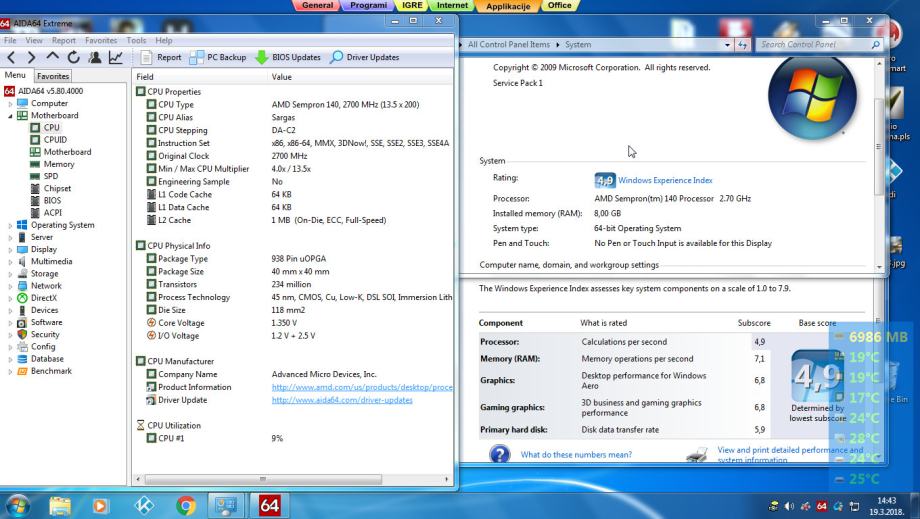Viewport: 920px width, 519px height.
Task: Open the graph/benchmark chart toolbar icon
Action: tap(115, 58)
